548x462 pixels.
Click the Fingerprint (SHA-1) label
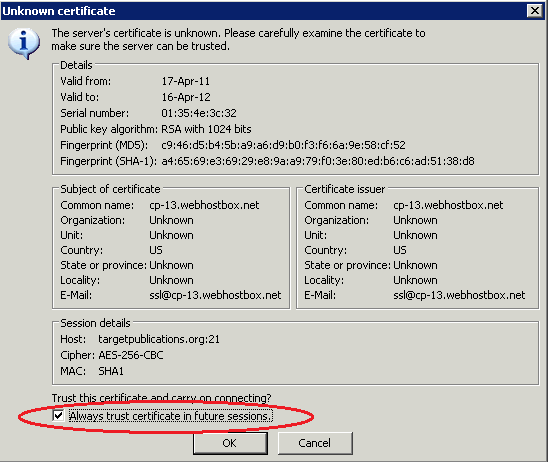point(108,161)
